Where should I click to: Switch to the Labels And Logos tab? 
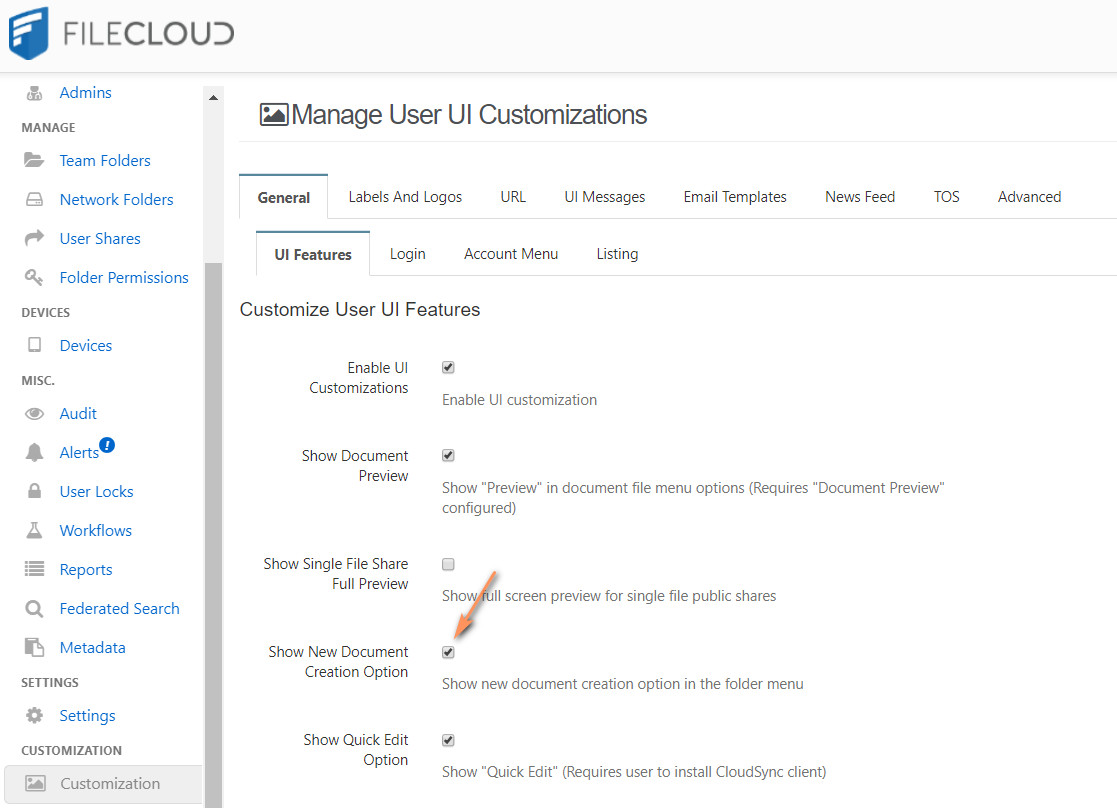[x=405, y=197]
